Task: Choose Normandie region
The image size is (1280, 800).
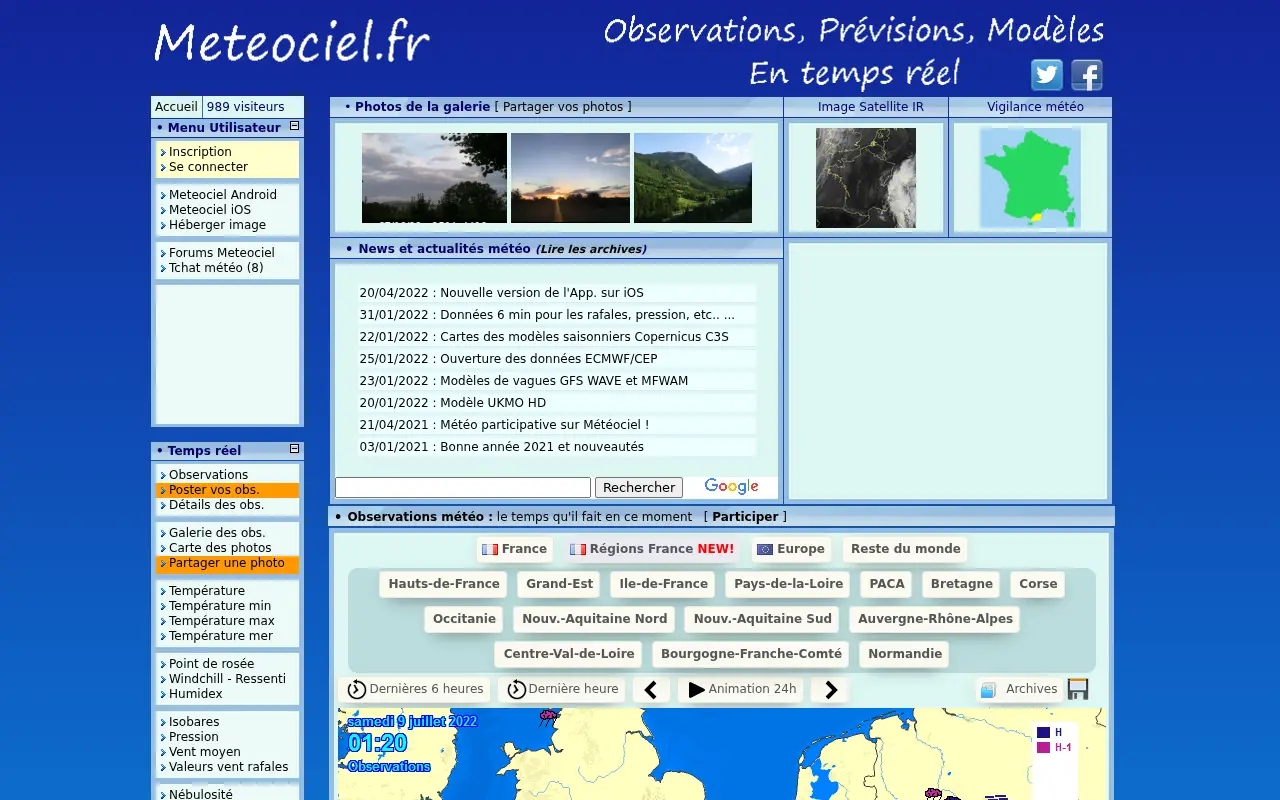Action: point(905,654)
